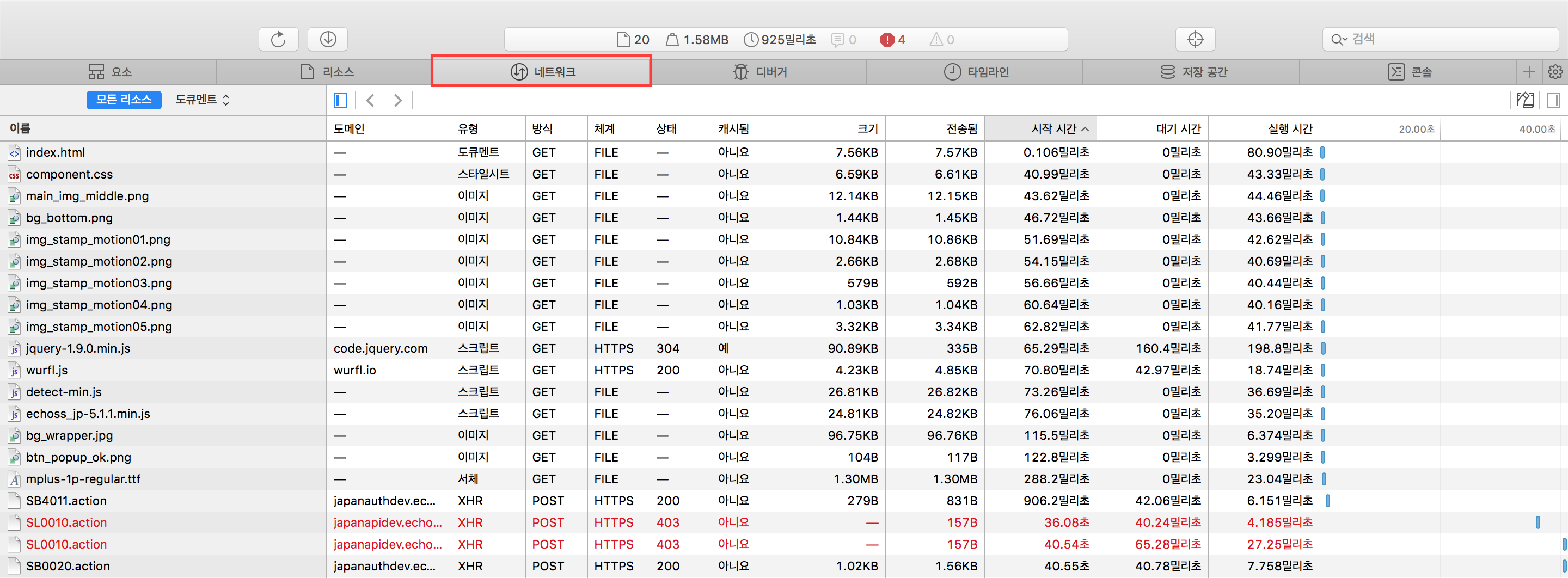This screenshot has height=578, width=1568.
Task: Switch to the 디버거 tab
Action: (x=758, y=72)
